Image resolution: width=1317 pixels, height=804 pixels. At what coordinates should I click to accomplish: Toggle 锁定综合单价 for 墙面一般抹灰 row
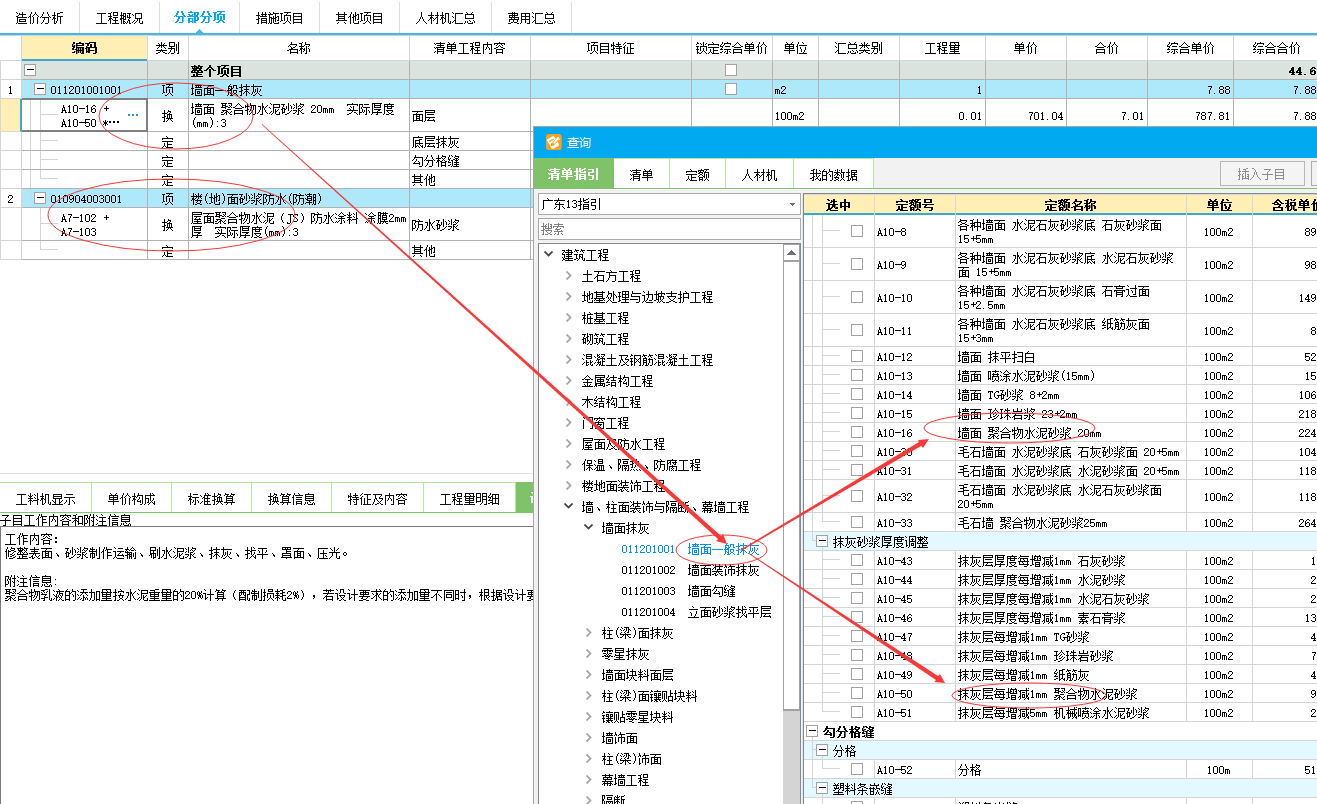[x=731, y=89]
